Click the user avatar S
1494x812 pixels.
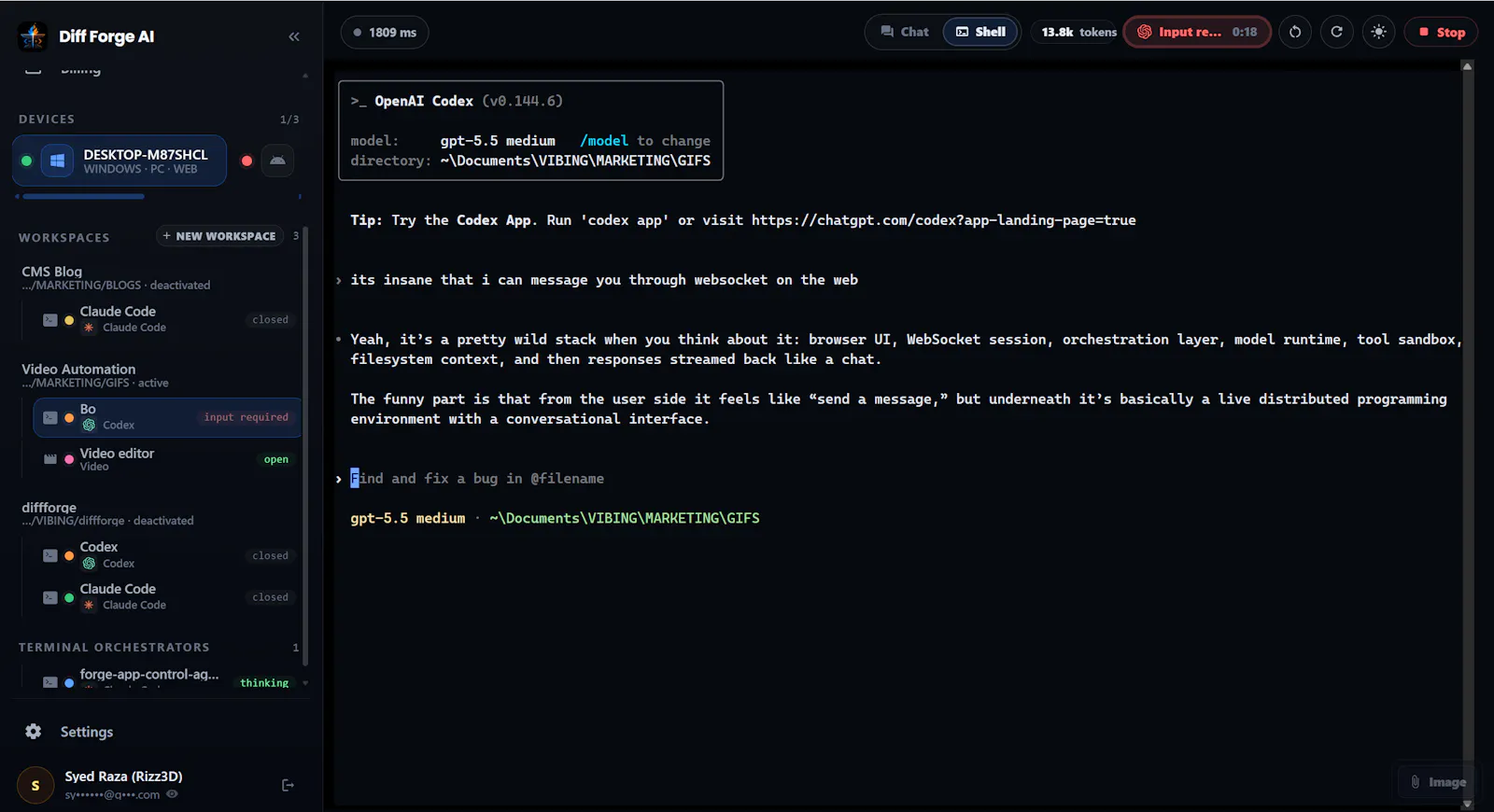pyautogui.click(x=35, y=786)
